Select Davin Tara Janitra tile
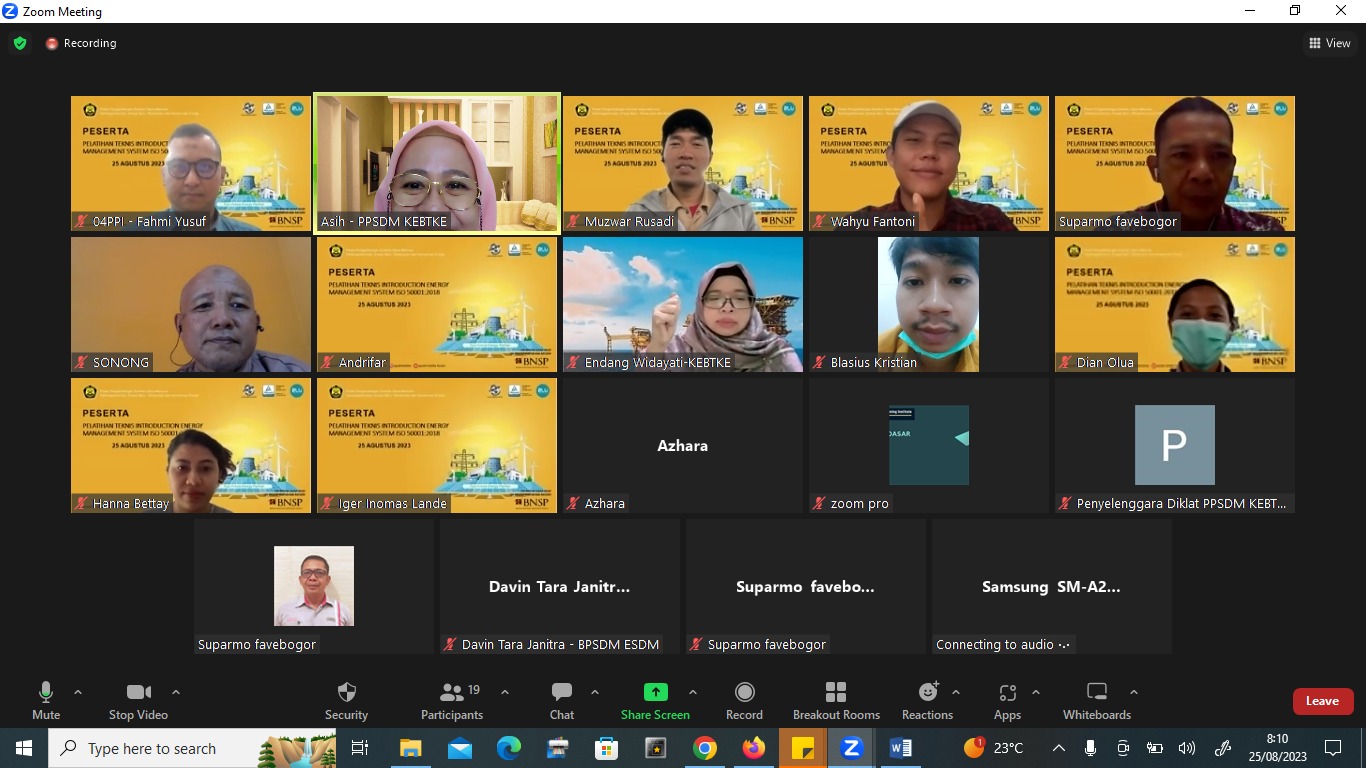The image size is (1366, 768). 560,586
